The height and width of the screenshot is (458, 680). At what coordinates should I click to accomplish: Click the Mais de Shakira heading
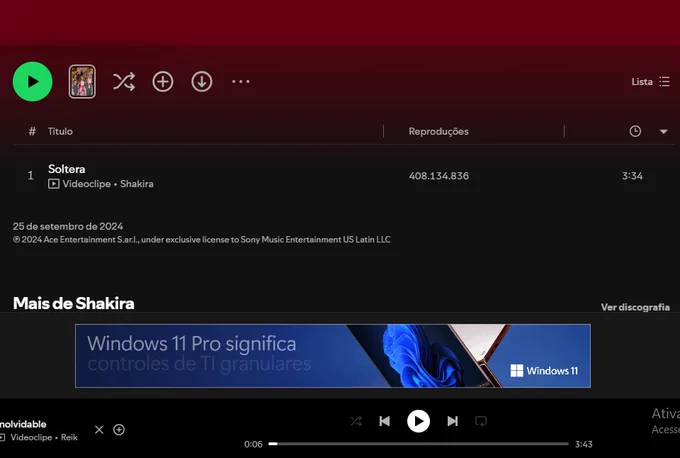[74, 303]
